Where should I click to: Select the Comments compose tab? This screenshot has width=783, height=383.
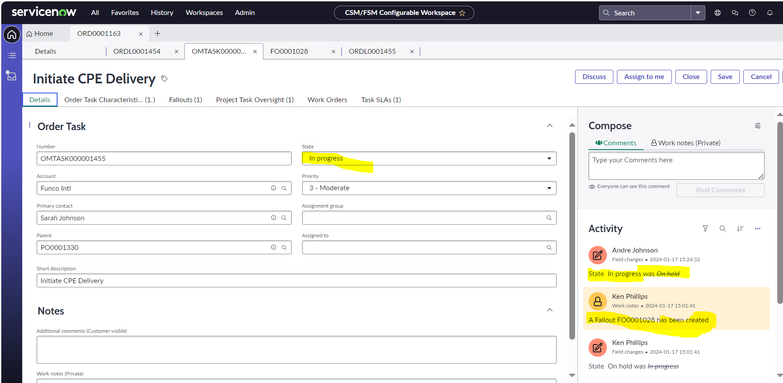tap(616, 143)
